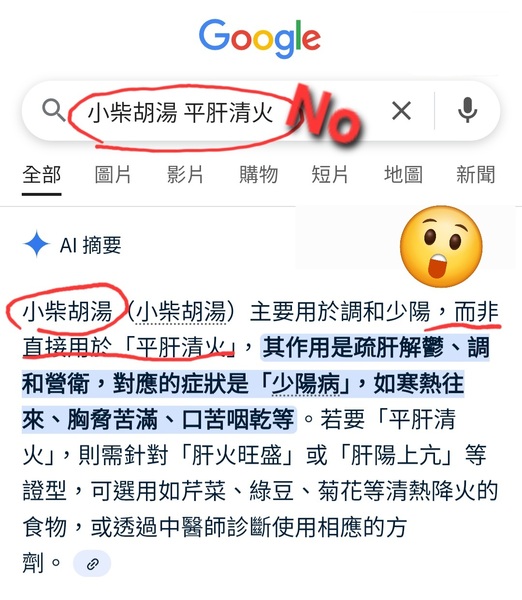Viewport: 522px width, 600px height.
Task: Open the source link chain icon
Action: (92, 563)
